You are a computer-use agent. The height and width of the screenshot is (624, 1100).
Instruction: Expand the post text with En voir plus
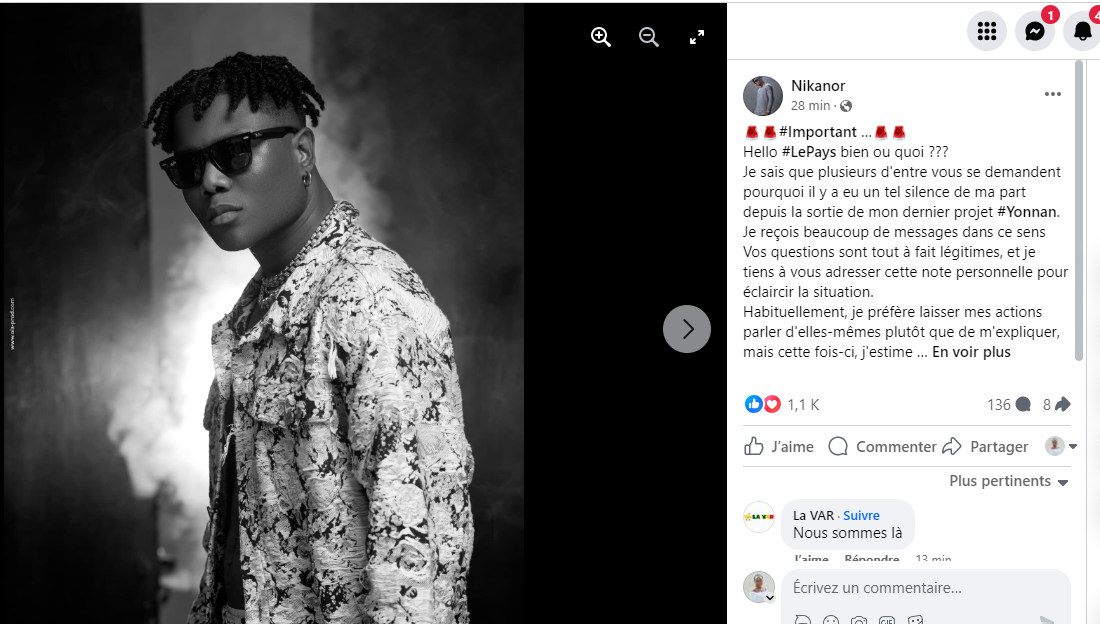(x=971, y=352)
